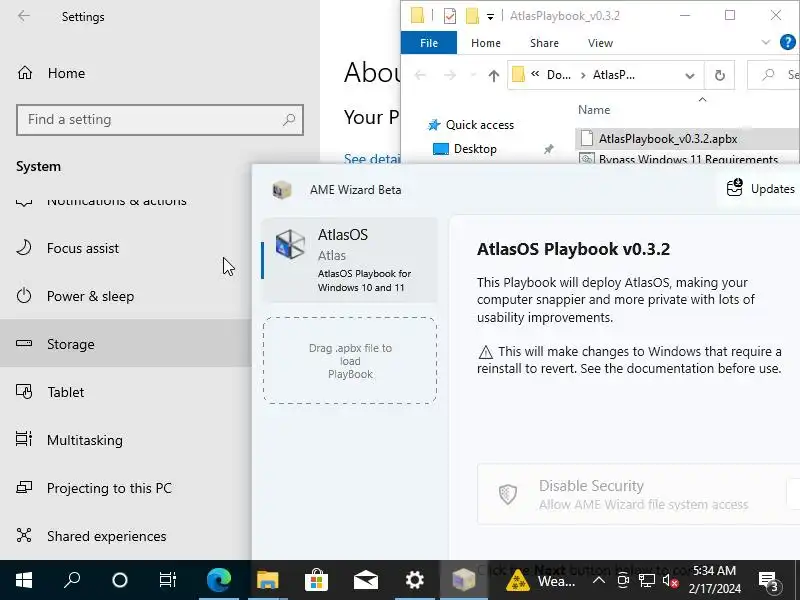Click the Multitasking icon in Settings

[24, 439]
